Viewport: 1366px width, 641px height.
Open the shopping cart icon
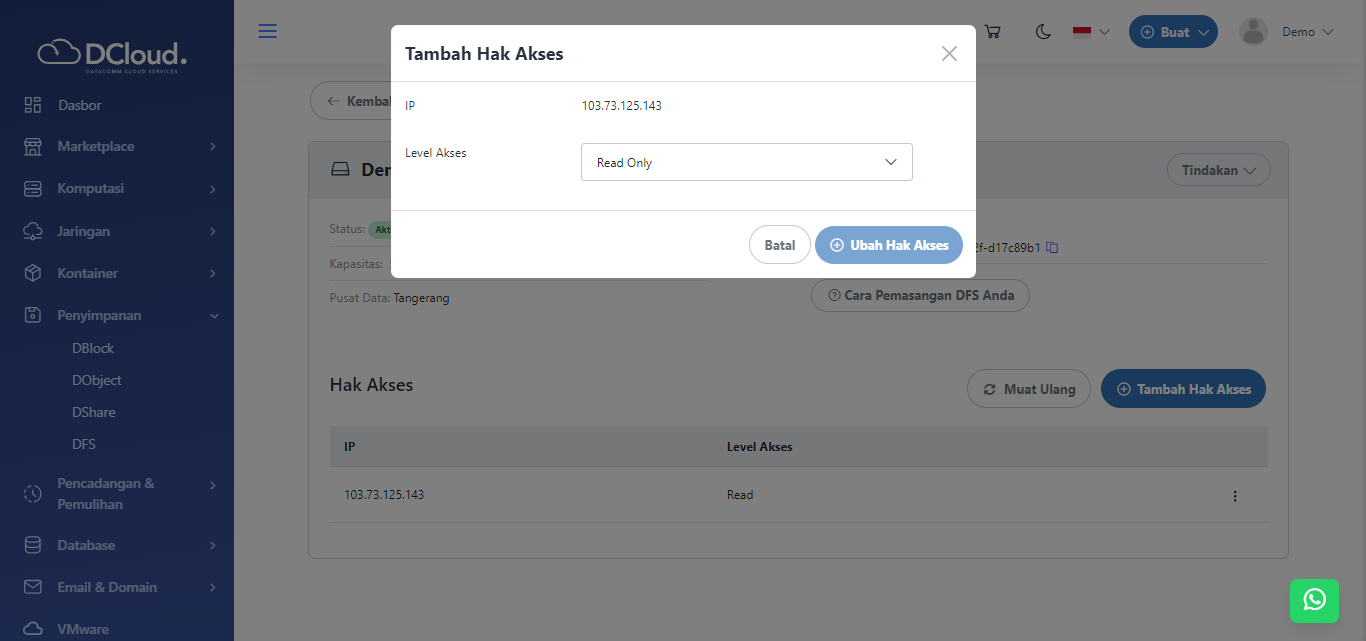(992, 32)
